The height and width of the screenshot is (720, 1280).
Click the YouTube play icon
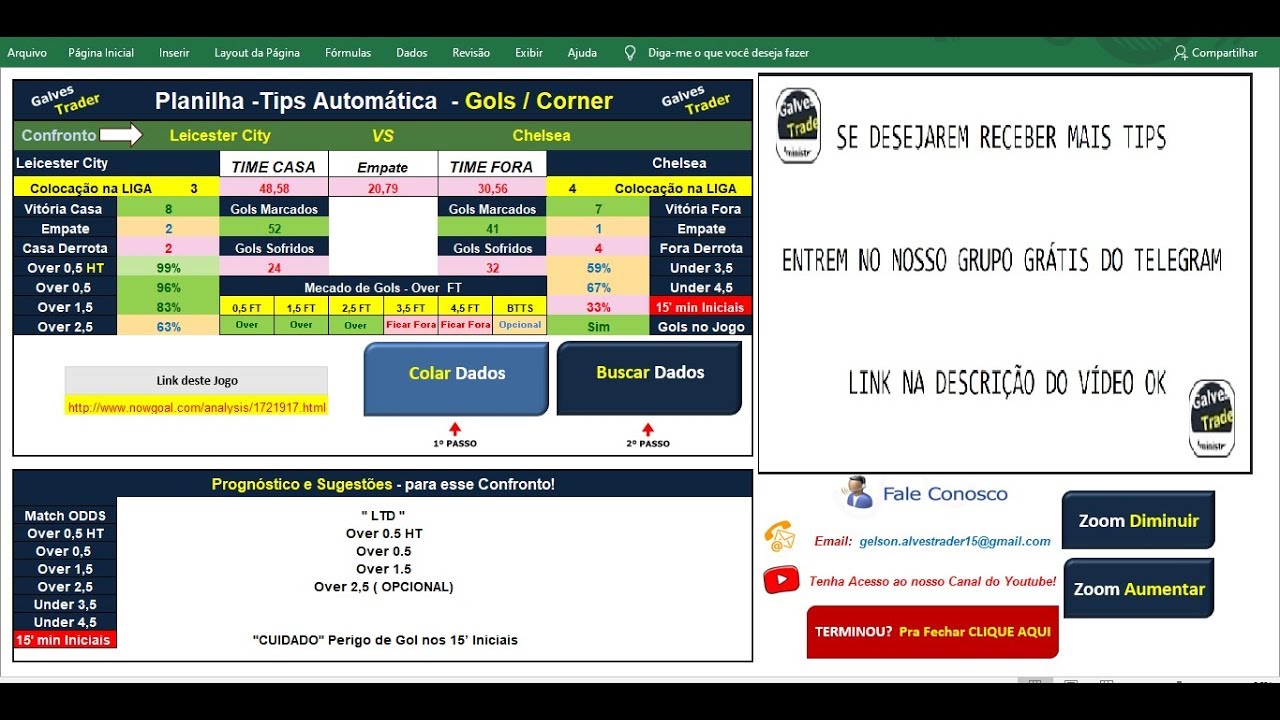tap(781, 580)
